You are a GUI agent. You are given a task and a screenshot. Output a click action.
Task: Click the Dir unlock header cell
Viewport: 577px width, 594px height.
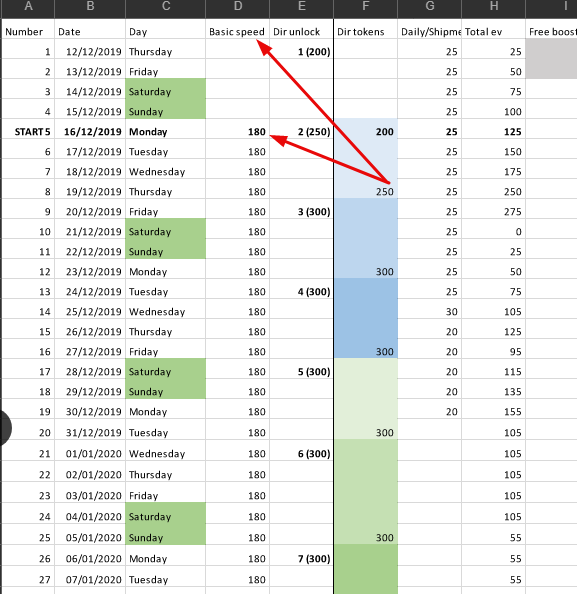click(302, 31)
